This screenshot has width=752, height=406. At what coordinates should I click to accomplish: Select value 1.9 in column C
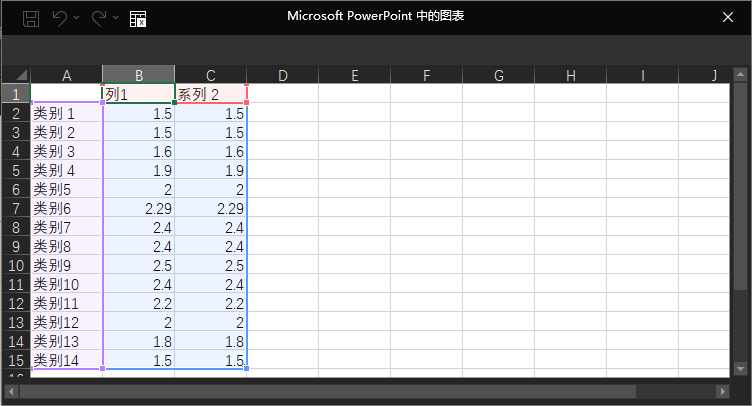pos(211,170)
